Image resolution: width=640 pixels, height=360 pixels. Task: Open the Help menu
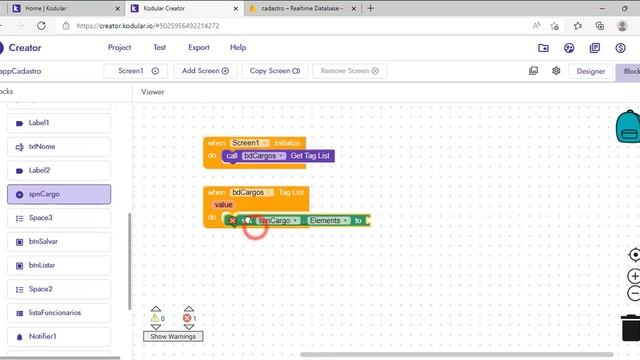click(238, 47)
